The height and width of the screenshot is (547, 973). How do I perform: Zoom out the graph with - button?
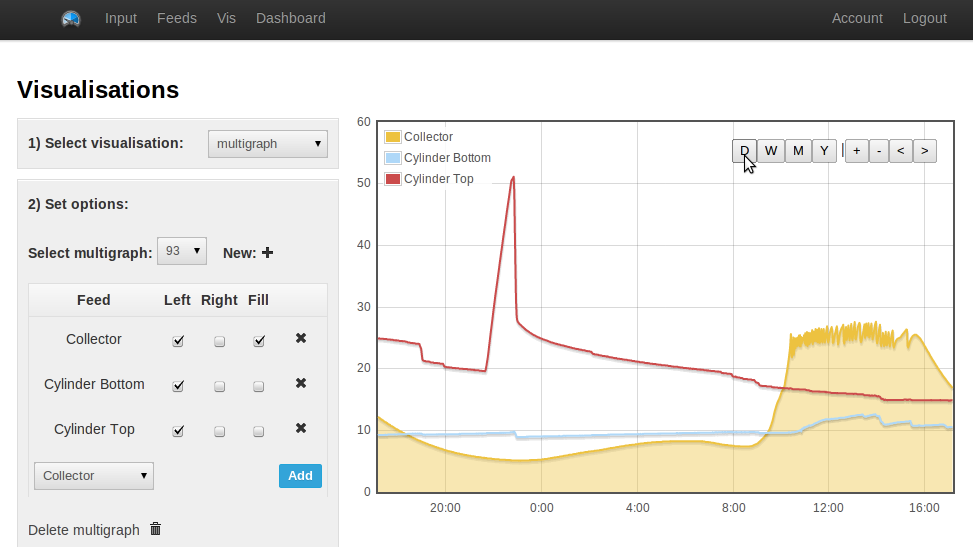[879, 151]
